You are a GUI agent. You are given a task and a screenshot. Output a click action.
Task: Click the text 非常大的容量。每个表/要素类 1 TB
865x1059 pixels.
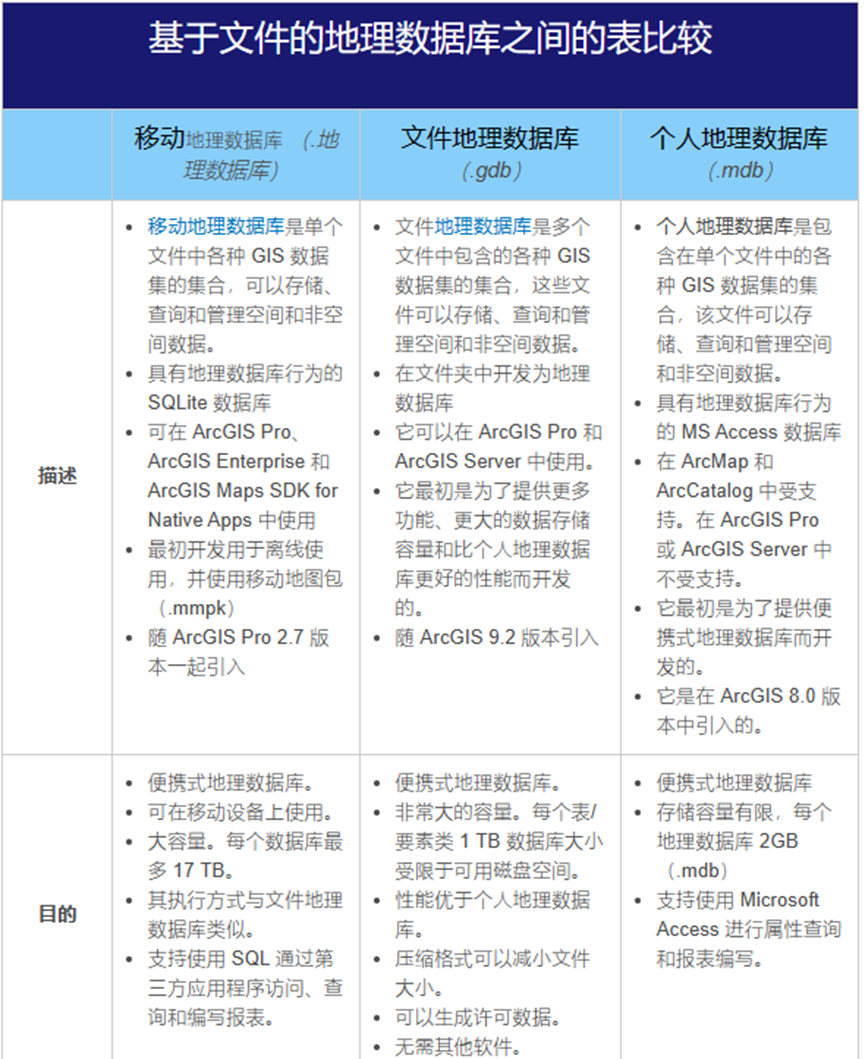499,827
